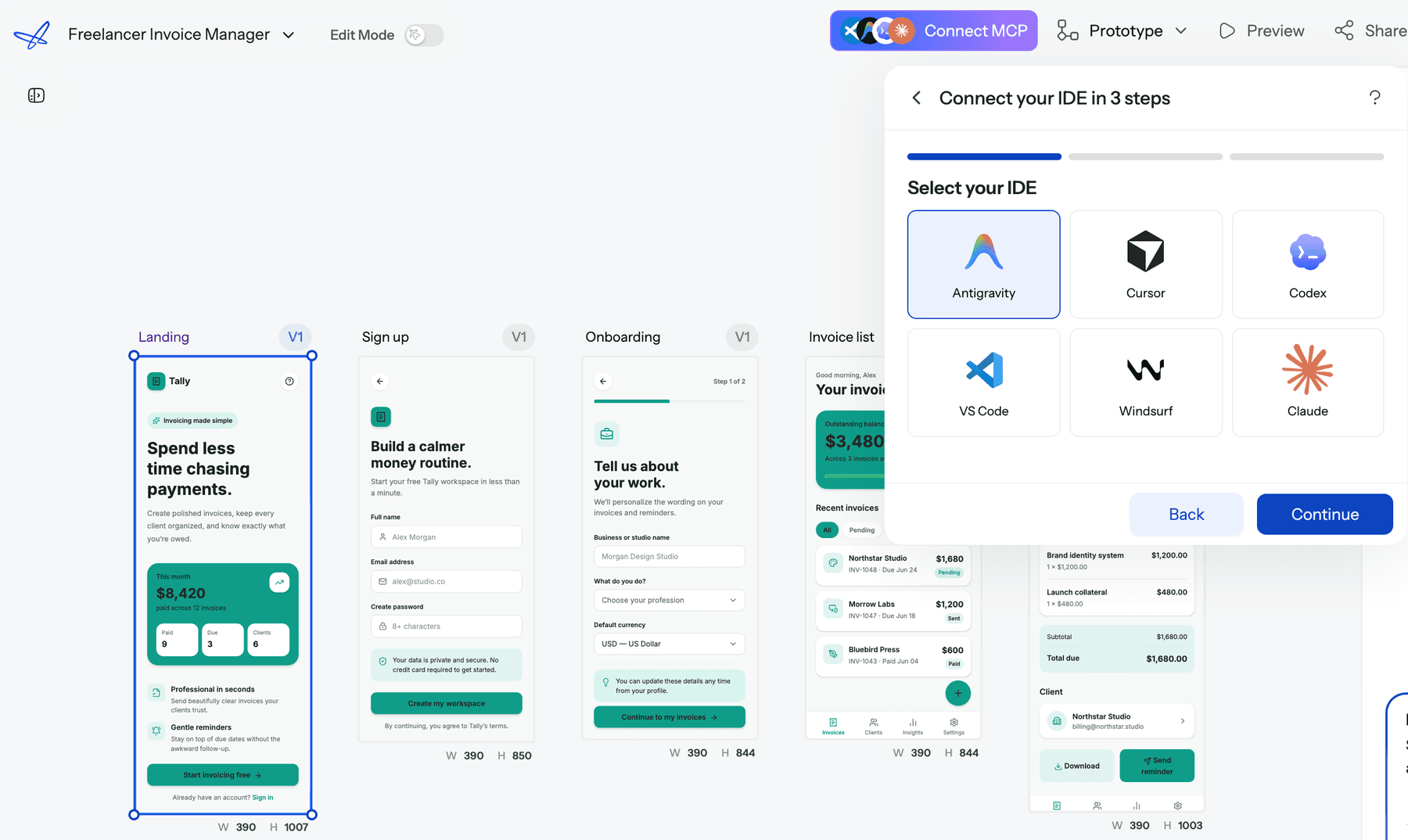This screenshot has height=840, width=1408.
Task: Click the third step progress bar segment
Action: point(1306,156)
